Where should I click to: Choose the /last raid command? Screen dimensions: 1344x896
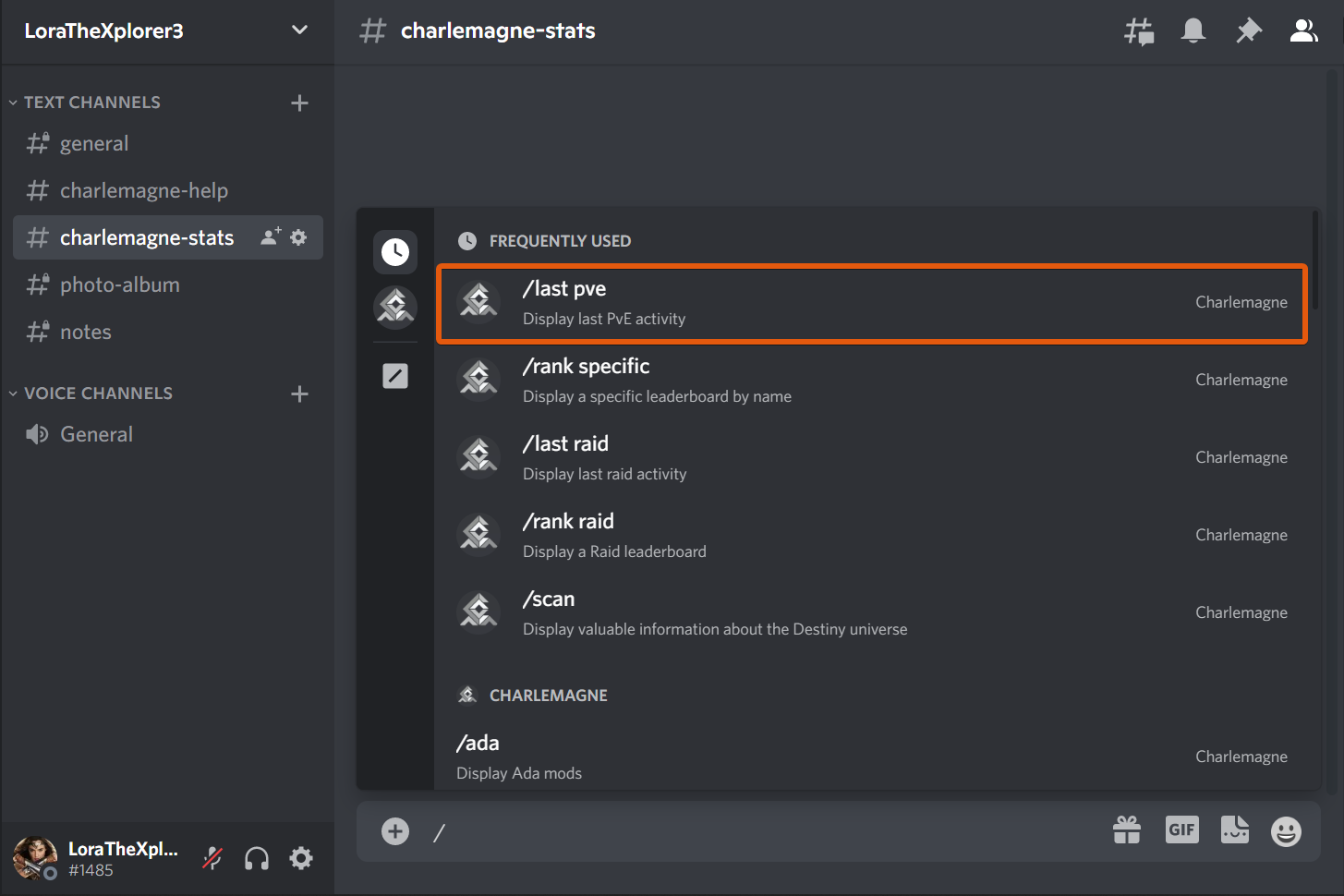coord(872,458)
